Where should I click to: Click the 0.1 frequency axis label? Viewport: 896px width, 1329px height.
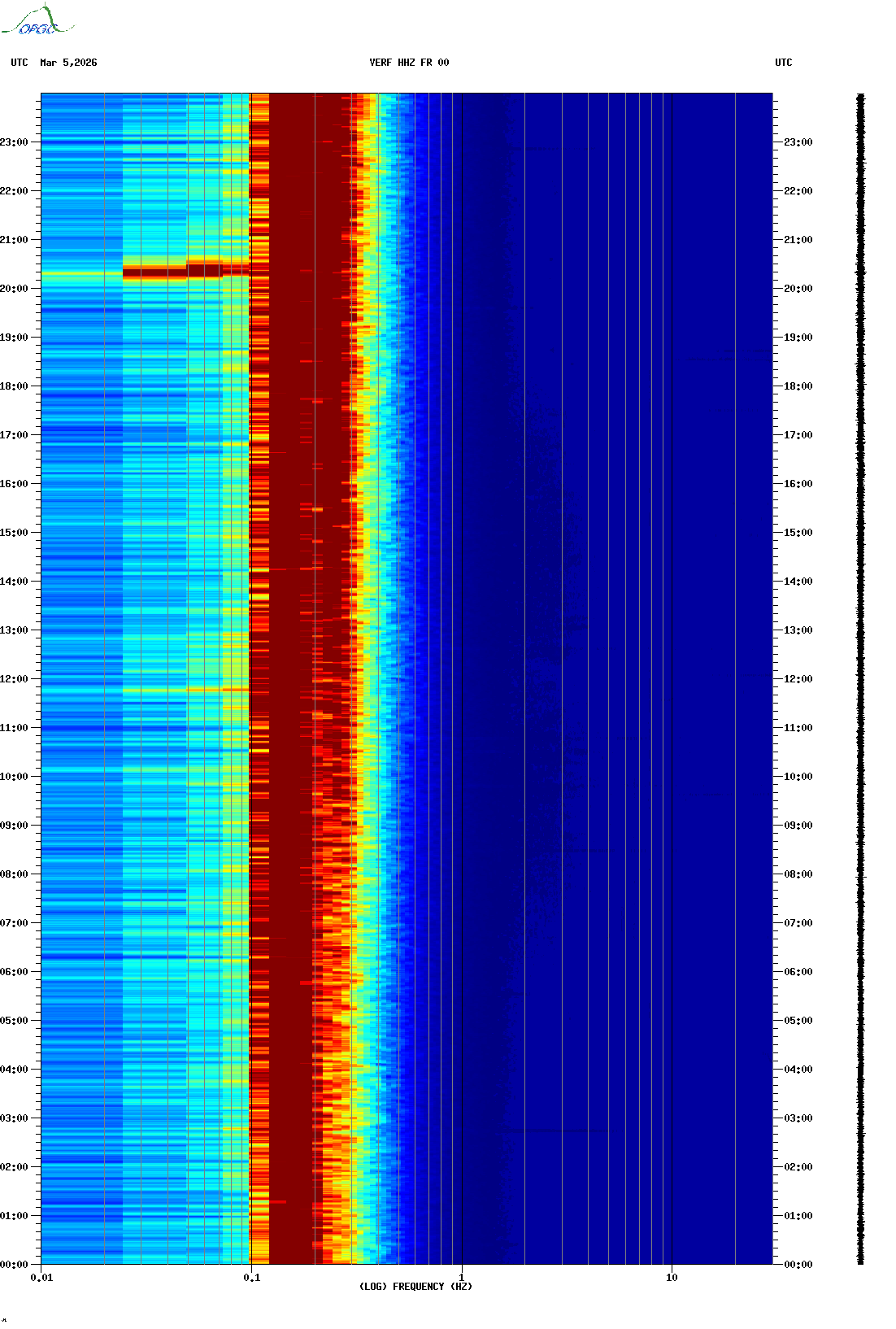point(251,1278)
